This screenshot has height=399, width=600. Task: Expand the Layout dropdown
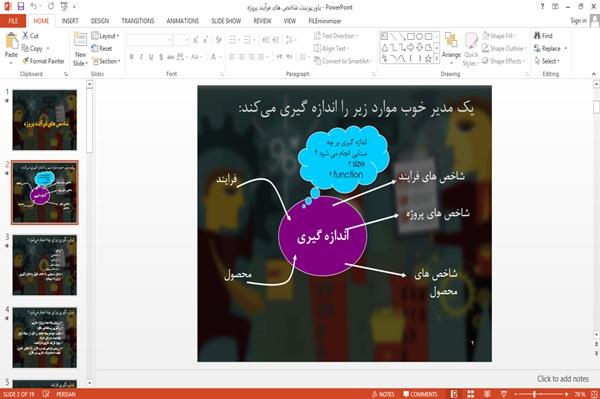point(105,36)
